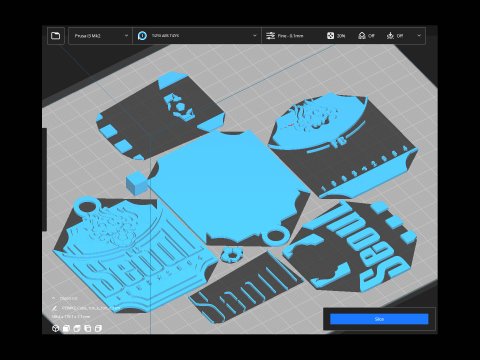Click the infill pattern icon
This screenshot has width=480, height=360.
pos(330,36)
